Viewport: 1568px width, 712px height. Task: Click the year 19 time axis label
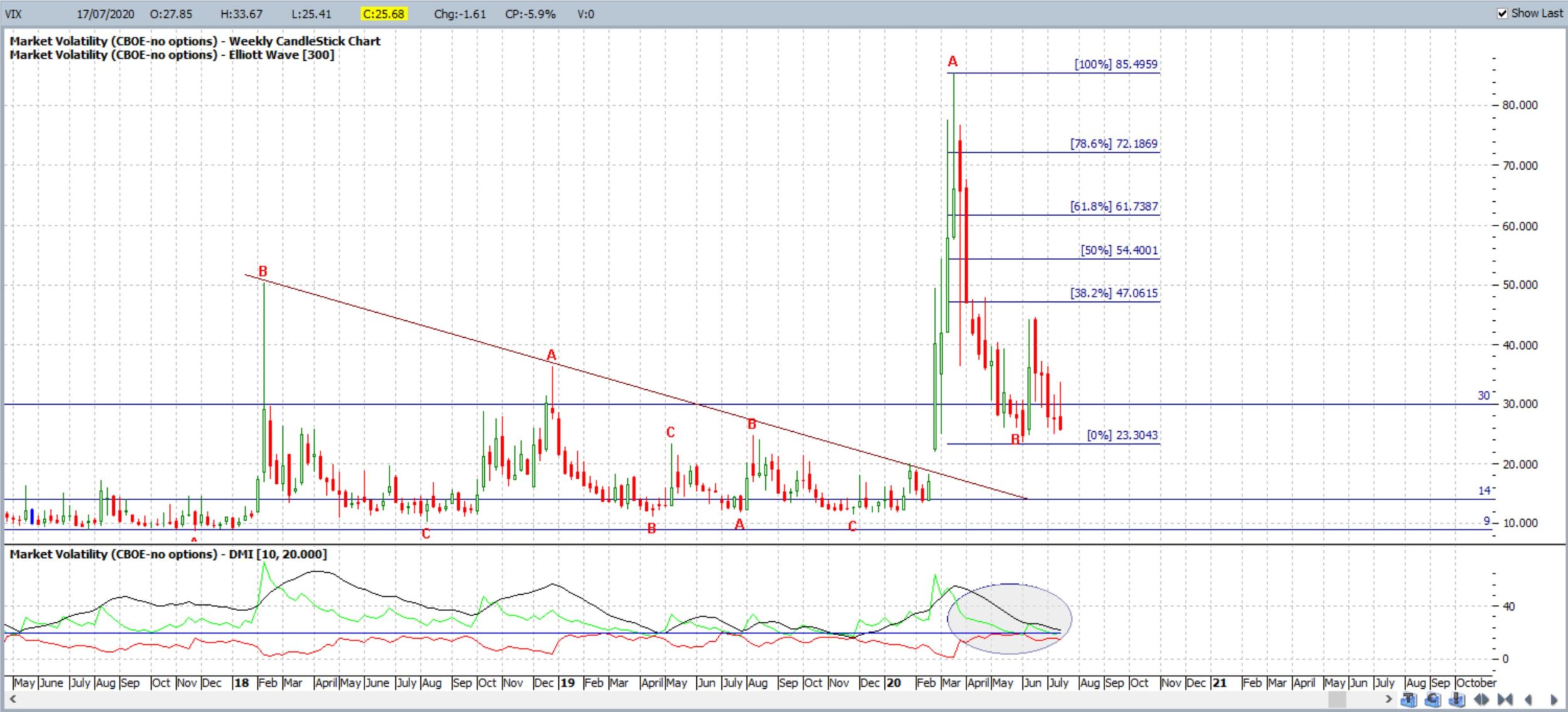(x=568, y=683)
